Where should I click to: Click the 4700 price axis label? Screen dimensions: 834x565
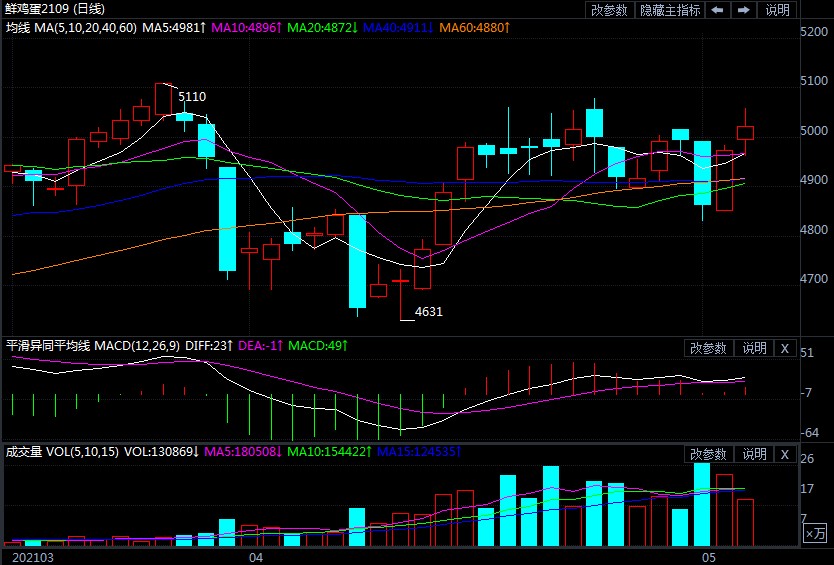pos(814,278)
